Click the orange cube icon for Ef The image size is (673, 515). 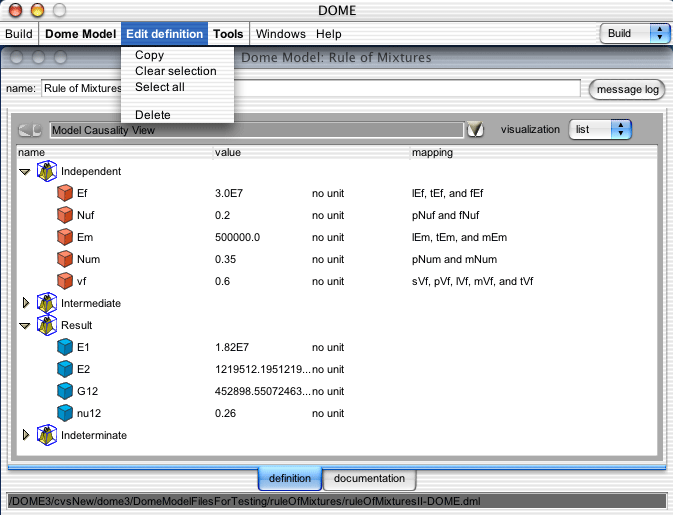(x=65, y=193)
